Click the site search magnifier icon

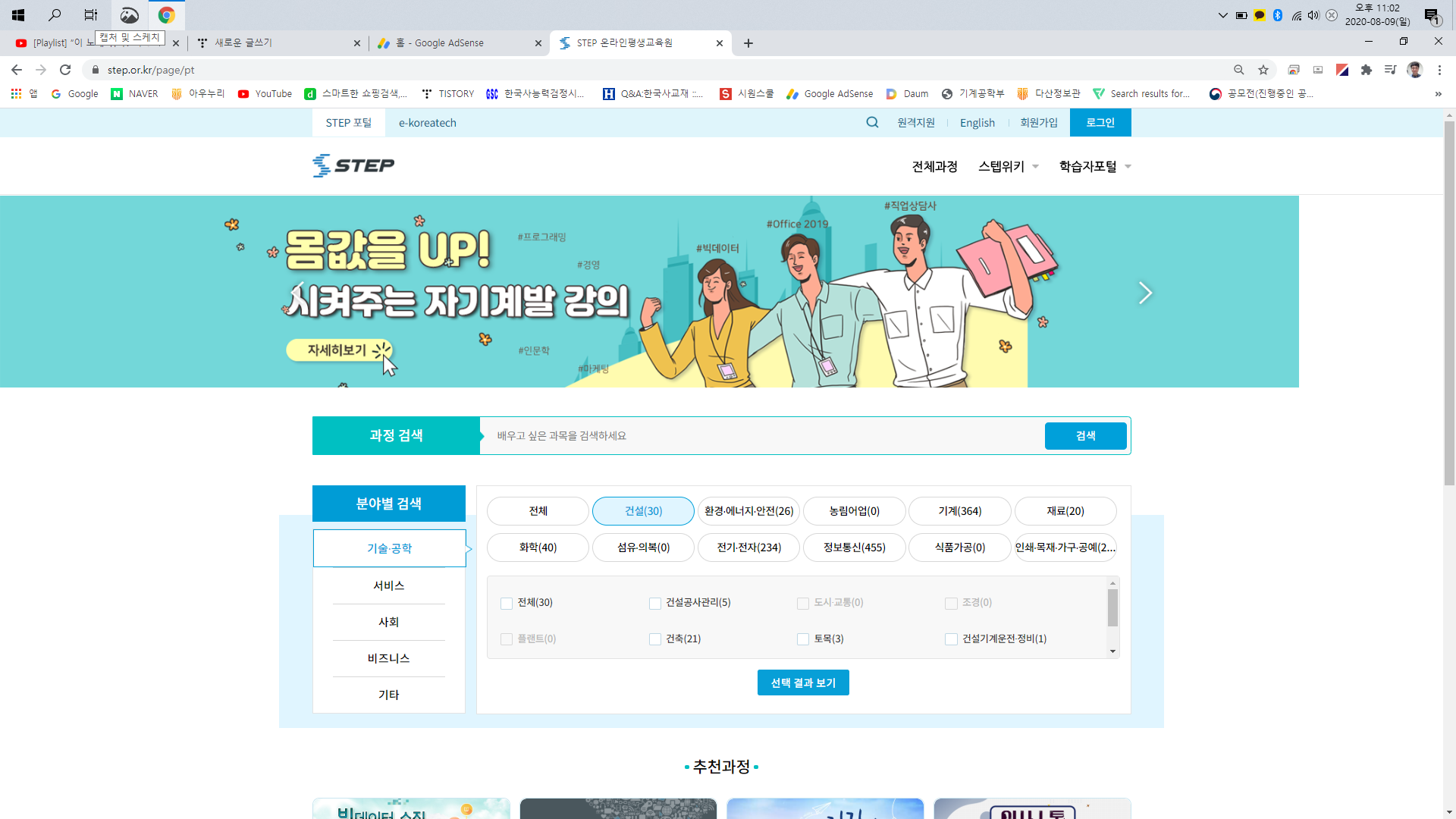coord(872,122)
